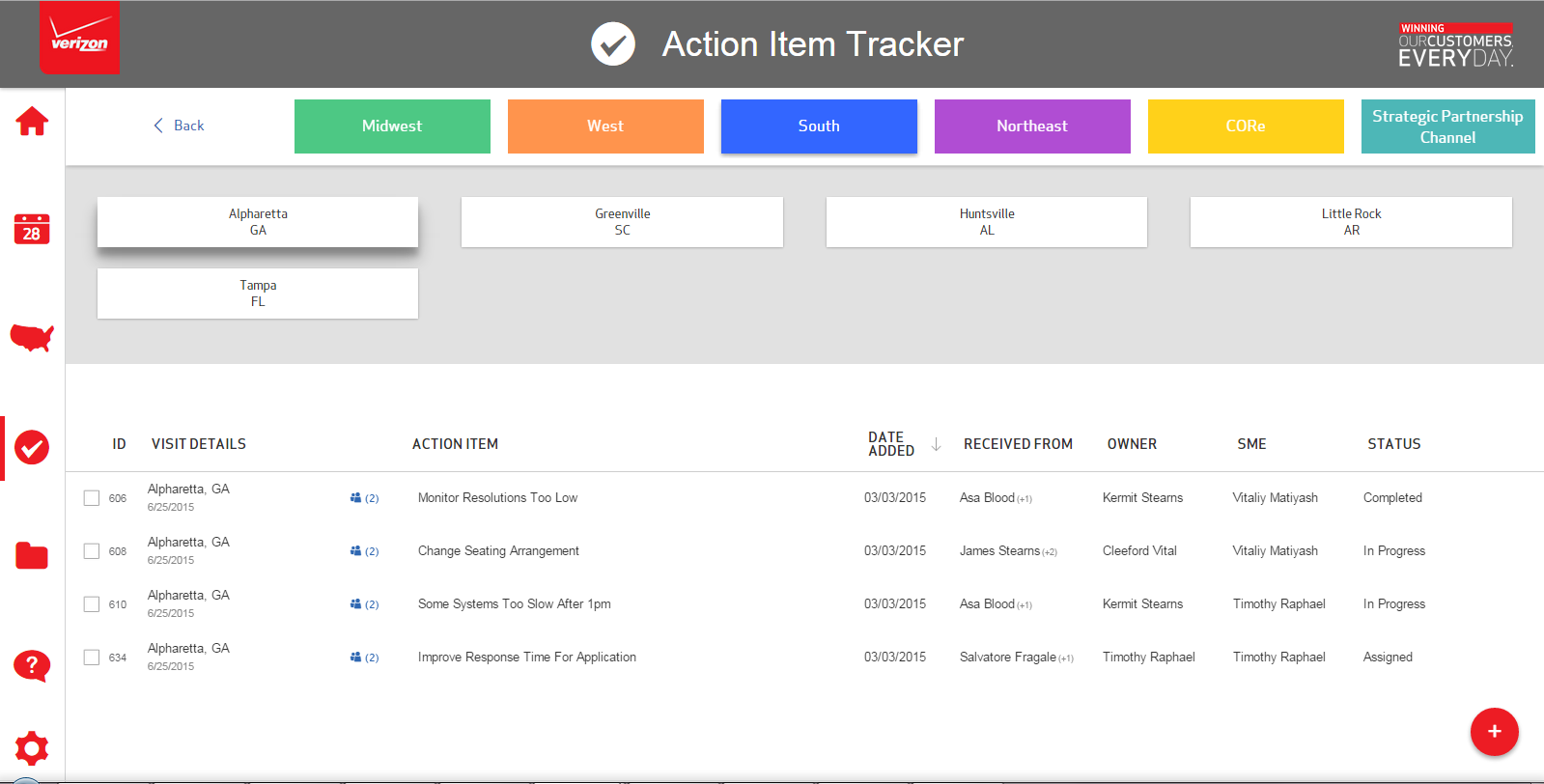Click the Verizon logo
1544x784 pixels.
click(x=79, y=39)
